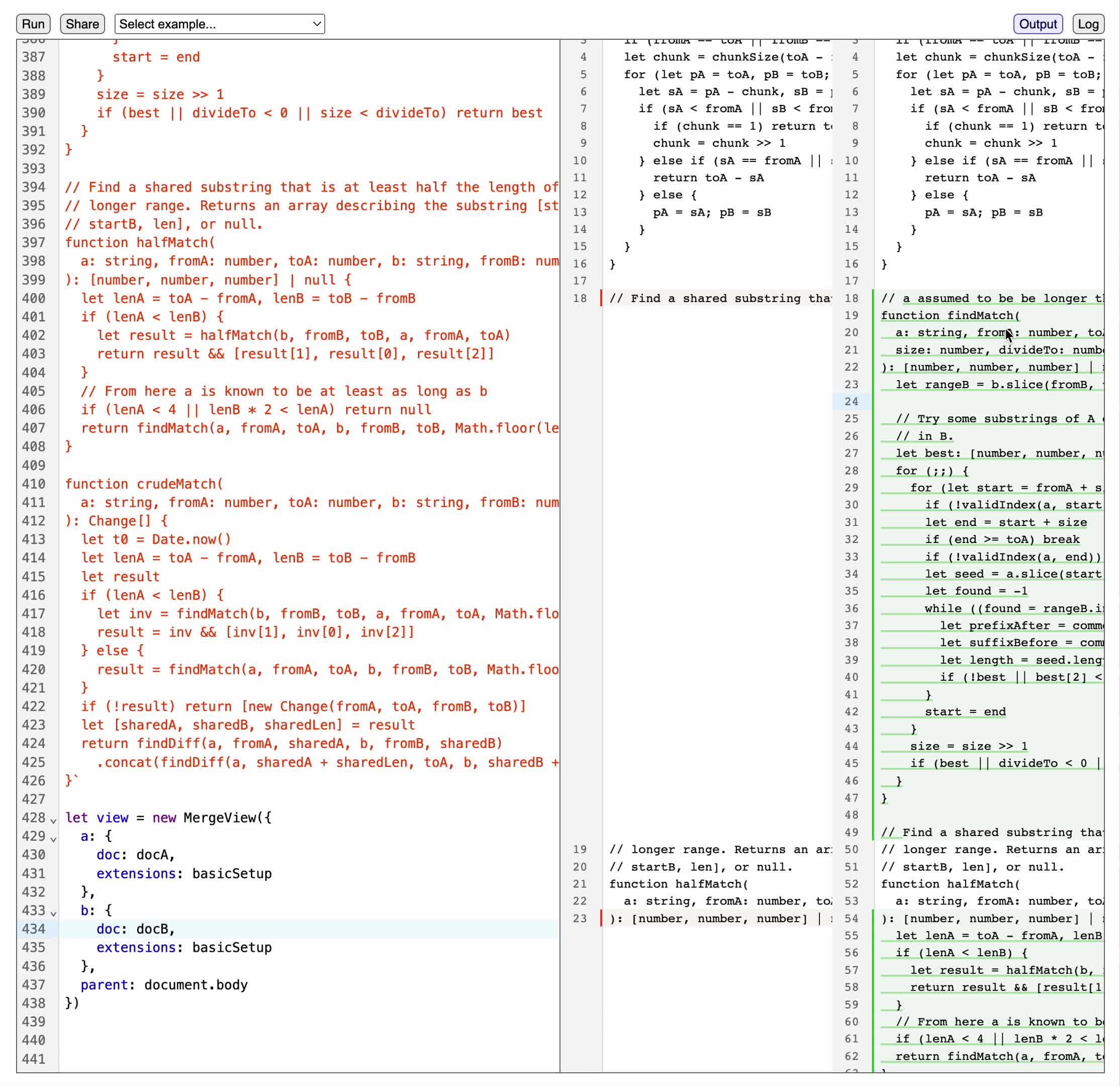Switch to the Log tab
This screenshot has width=1120, height=1086.
point(1087,24)
